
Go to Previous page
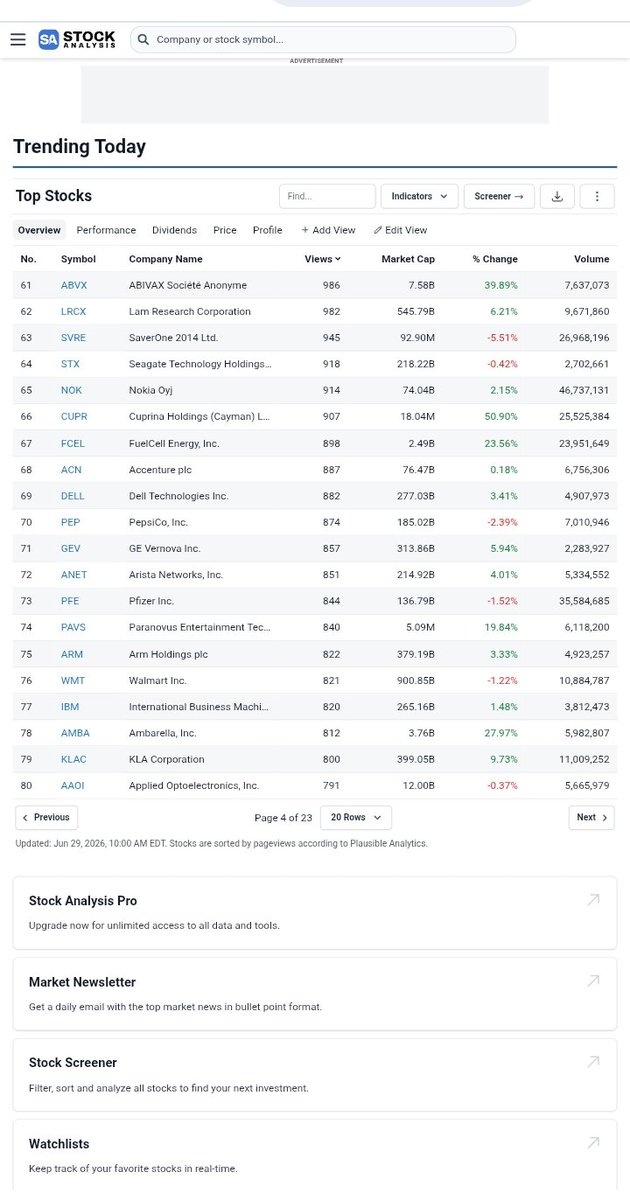click(46, 817)
